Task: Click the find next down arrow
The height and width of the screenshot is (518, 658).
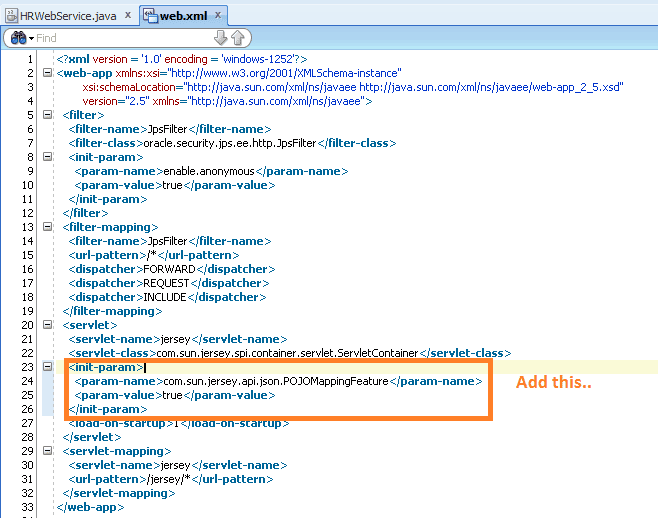Action: [x=220, y=38]
